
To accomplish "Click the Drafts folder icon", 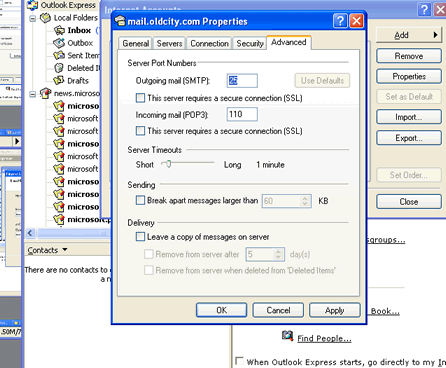I will [59, 80].
